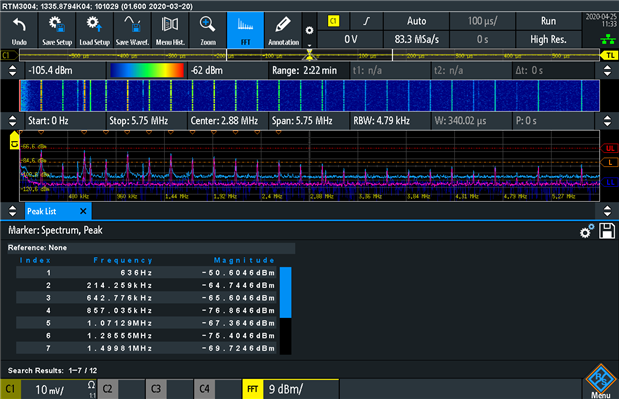Click the spectrogram row right stepper arrows
Screen dimensions: 619x399
pos(607,71)
